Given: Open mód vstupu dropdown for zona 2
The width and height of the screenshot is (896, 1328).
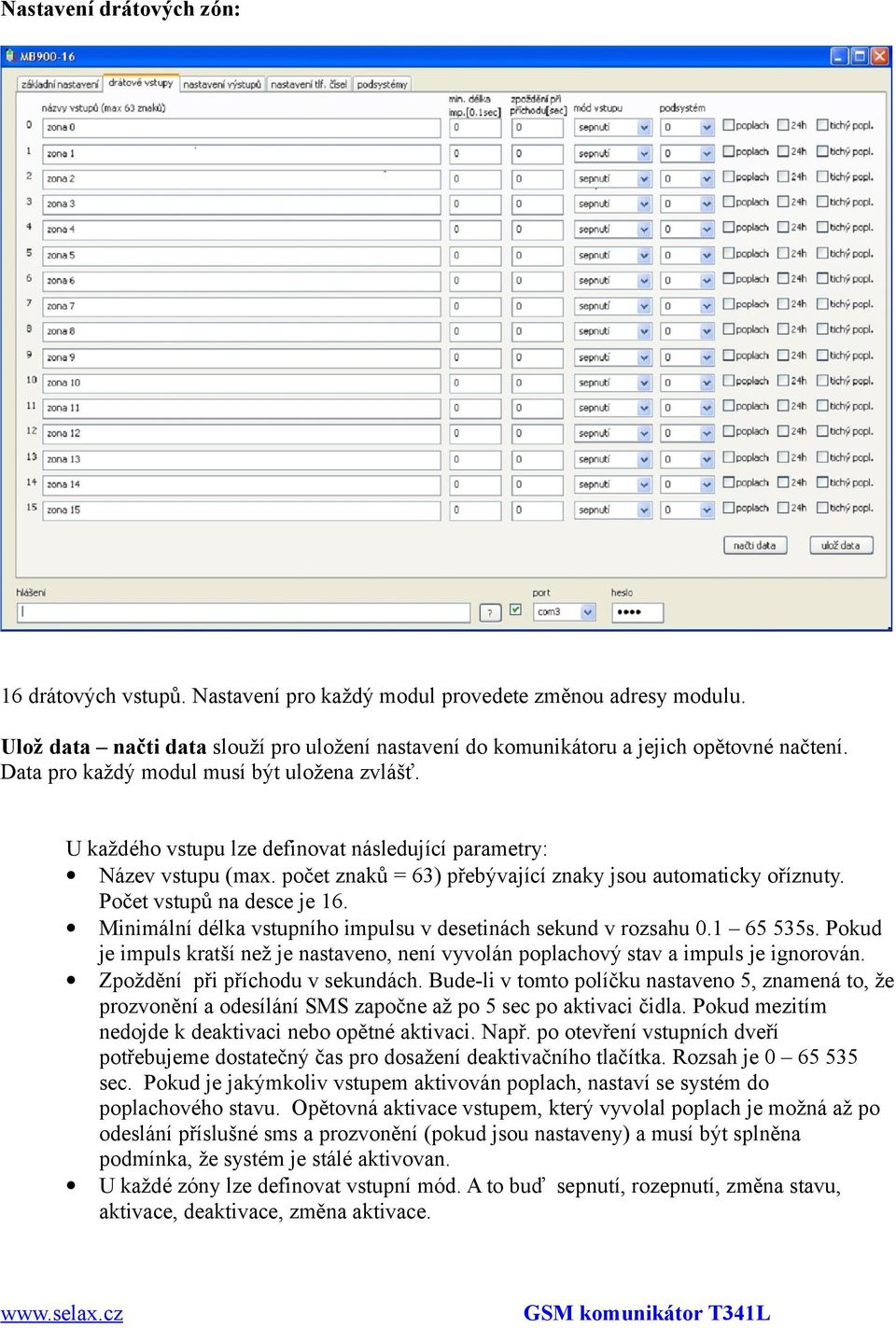Looking at the screenshot, I should coord(612,178).
